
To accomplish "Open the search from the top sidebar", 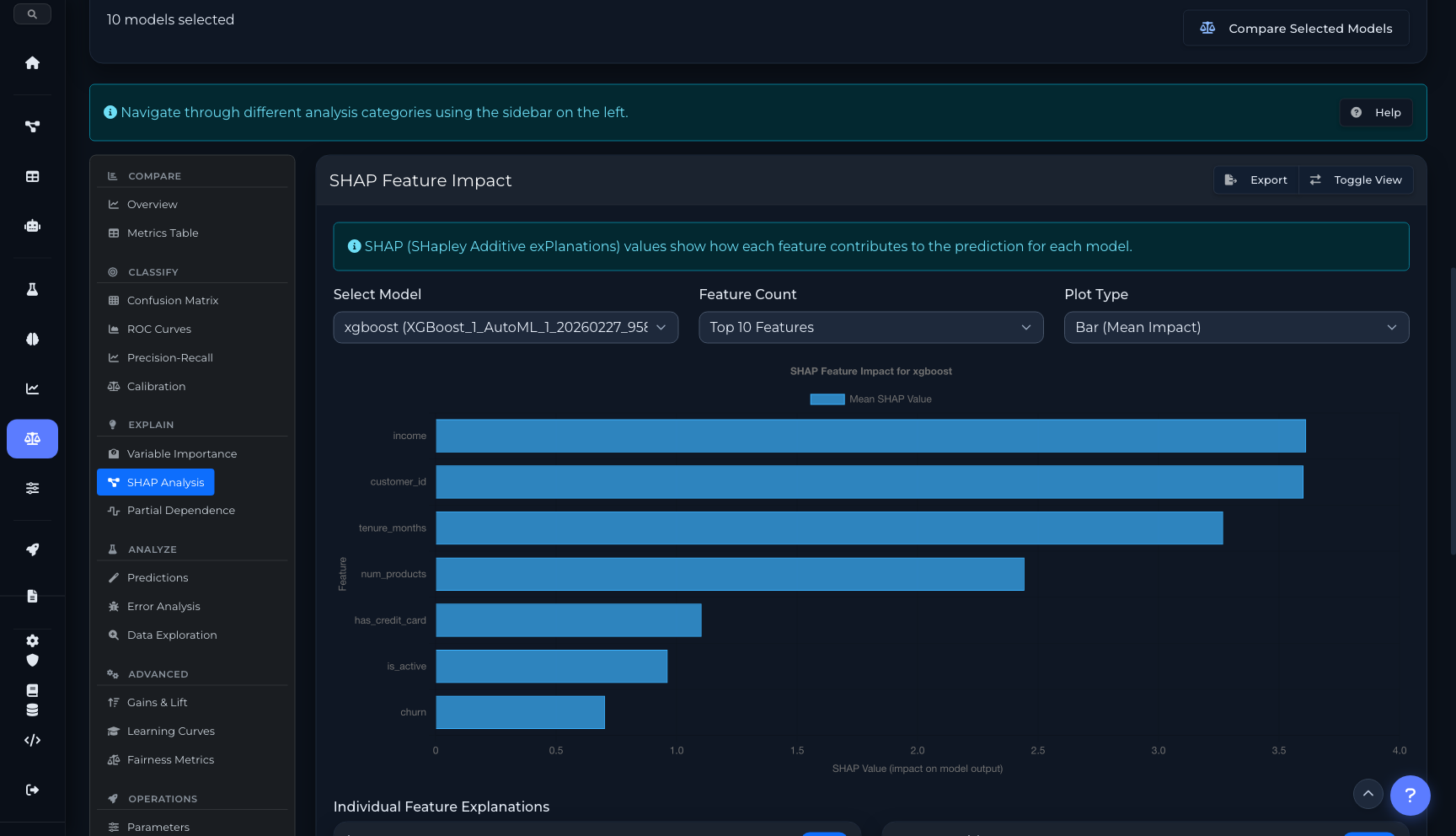I will point(32,13).
